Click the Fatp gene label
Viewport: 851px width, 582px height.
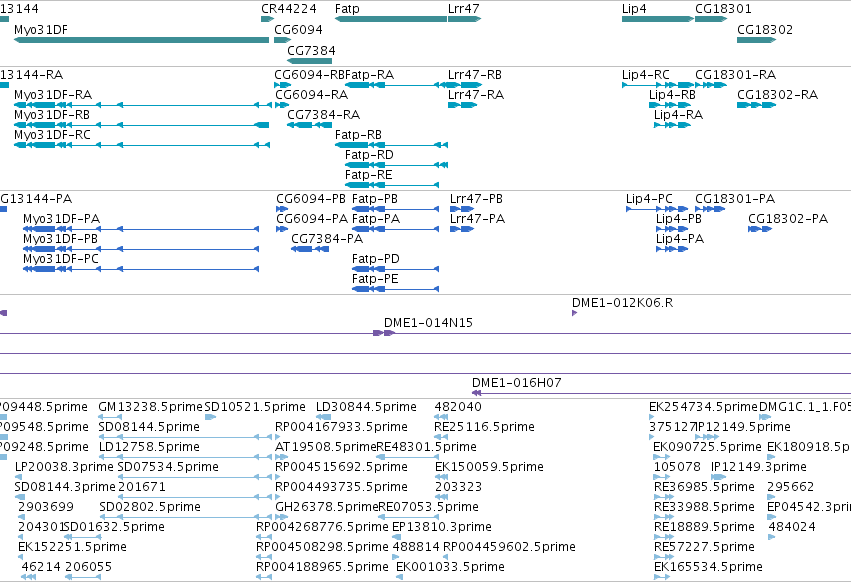click(347, 9)
